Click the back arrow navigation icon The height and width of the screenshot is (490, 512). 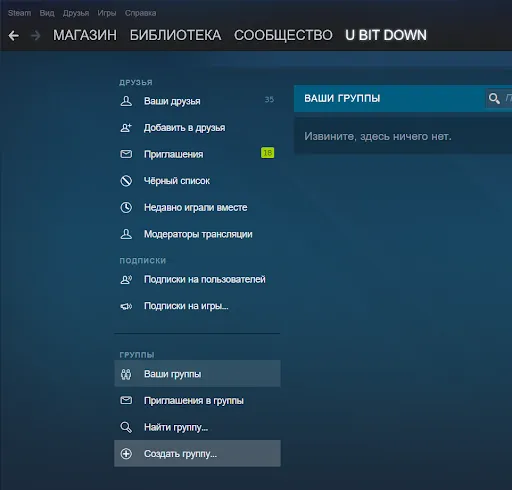pyautogui.click(x=13, y=35)
